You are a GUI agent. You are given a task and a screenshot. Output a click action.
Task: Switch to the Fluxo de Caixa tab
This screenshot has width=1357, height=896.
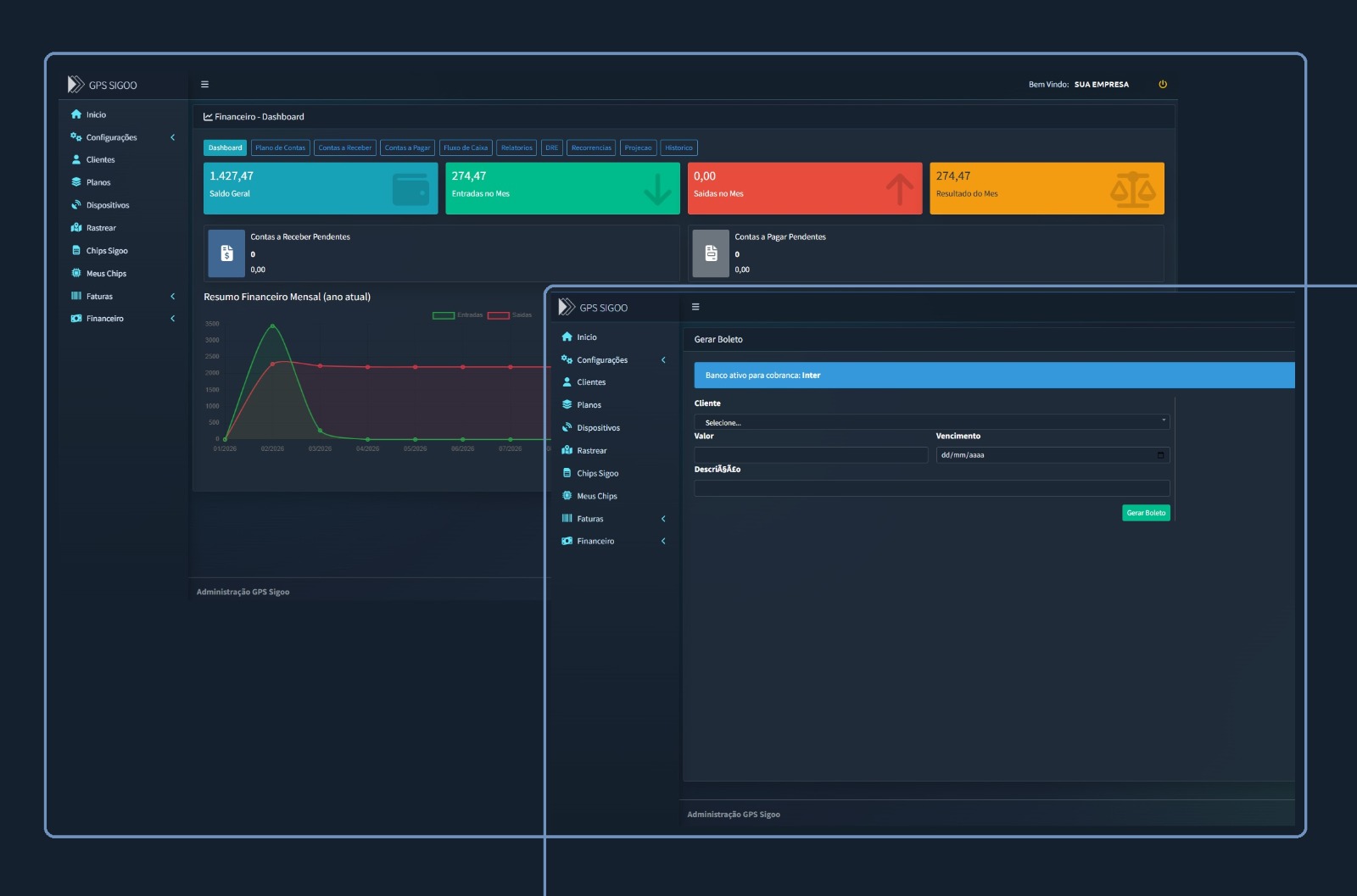click(466, 147)
